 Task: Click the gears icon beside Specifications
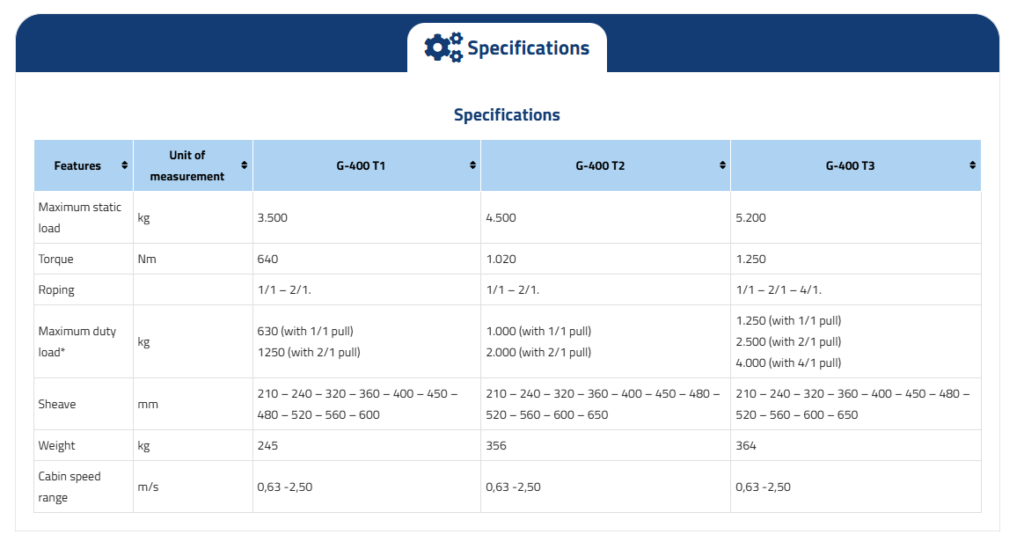pos(443,47)
